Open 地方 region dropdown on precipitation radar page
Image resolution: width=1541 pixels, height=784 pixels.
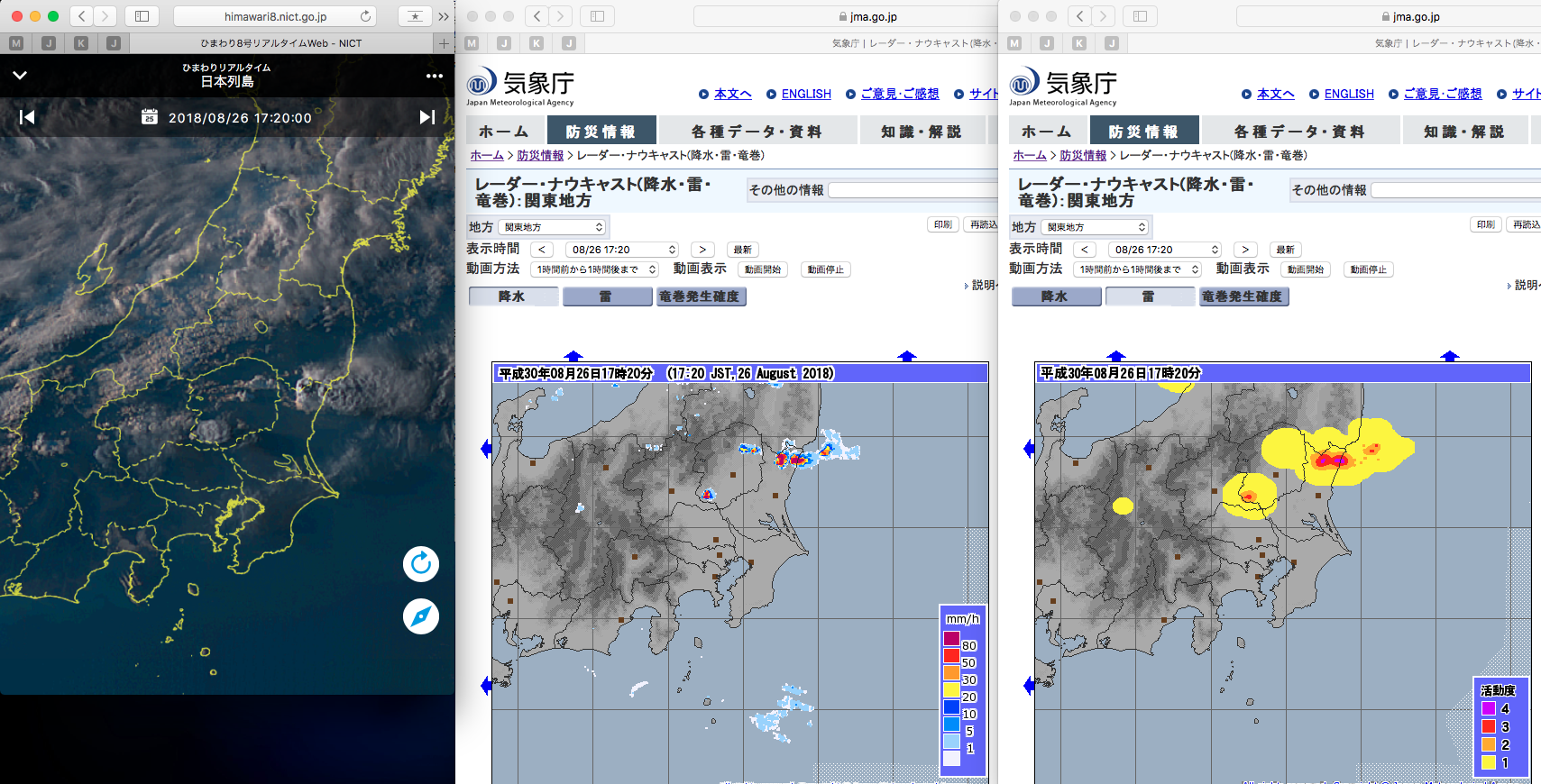(x=553, y=227)
